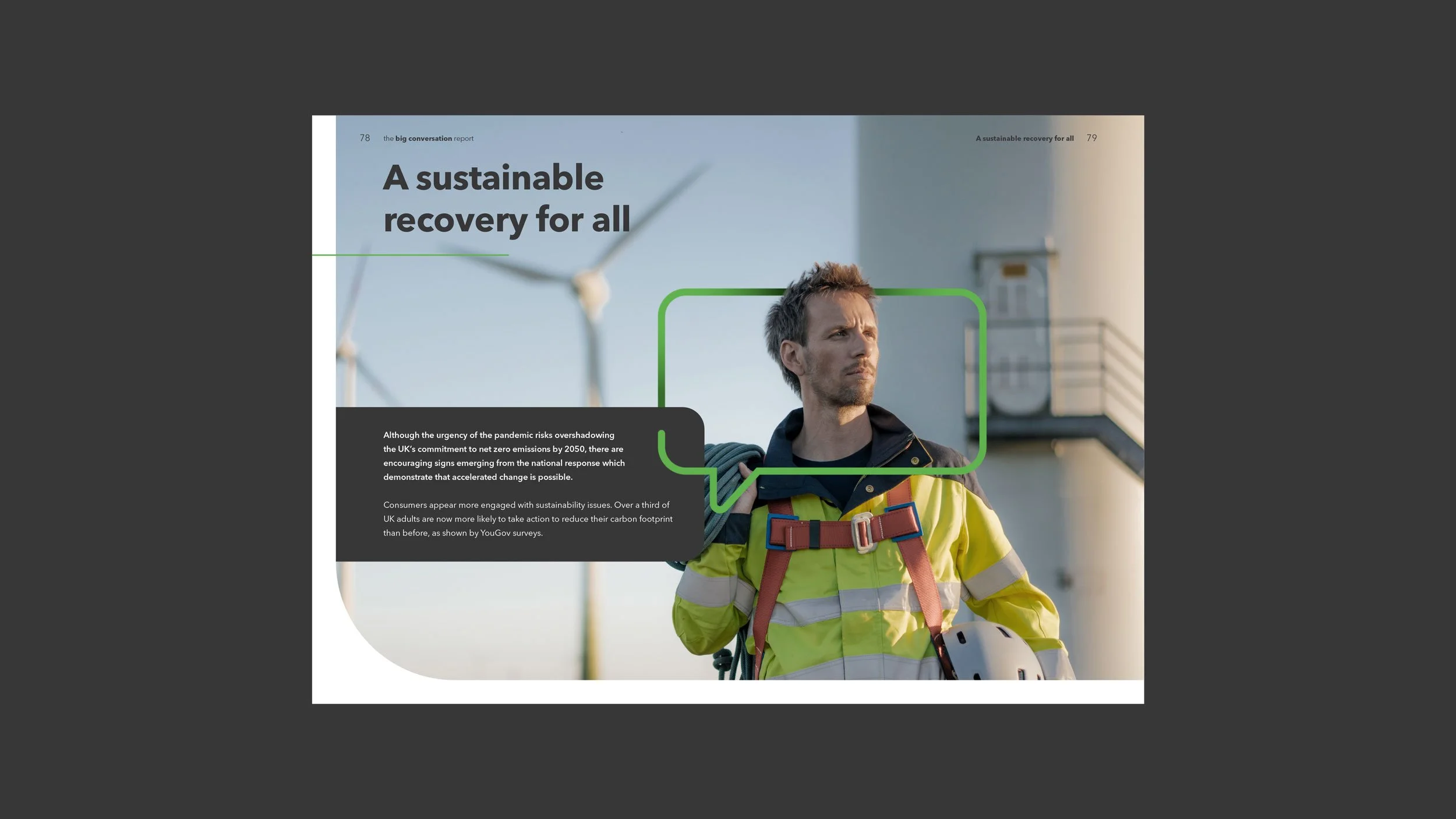Click "the big conversation report" header text
The width and height of the screenshot is (1456, 819).
point(428,139)
